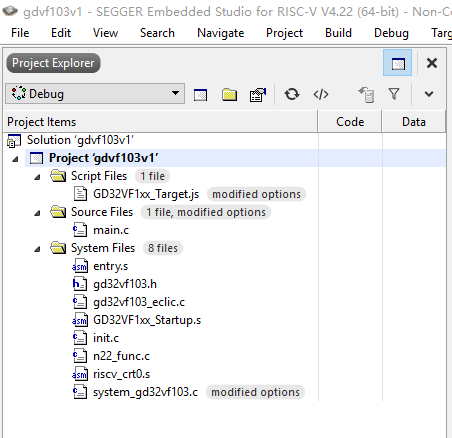Select the Script Files folder label
Screen dimensions: 452x438
pos(99,176)
